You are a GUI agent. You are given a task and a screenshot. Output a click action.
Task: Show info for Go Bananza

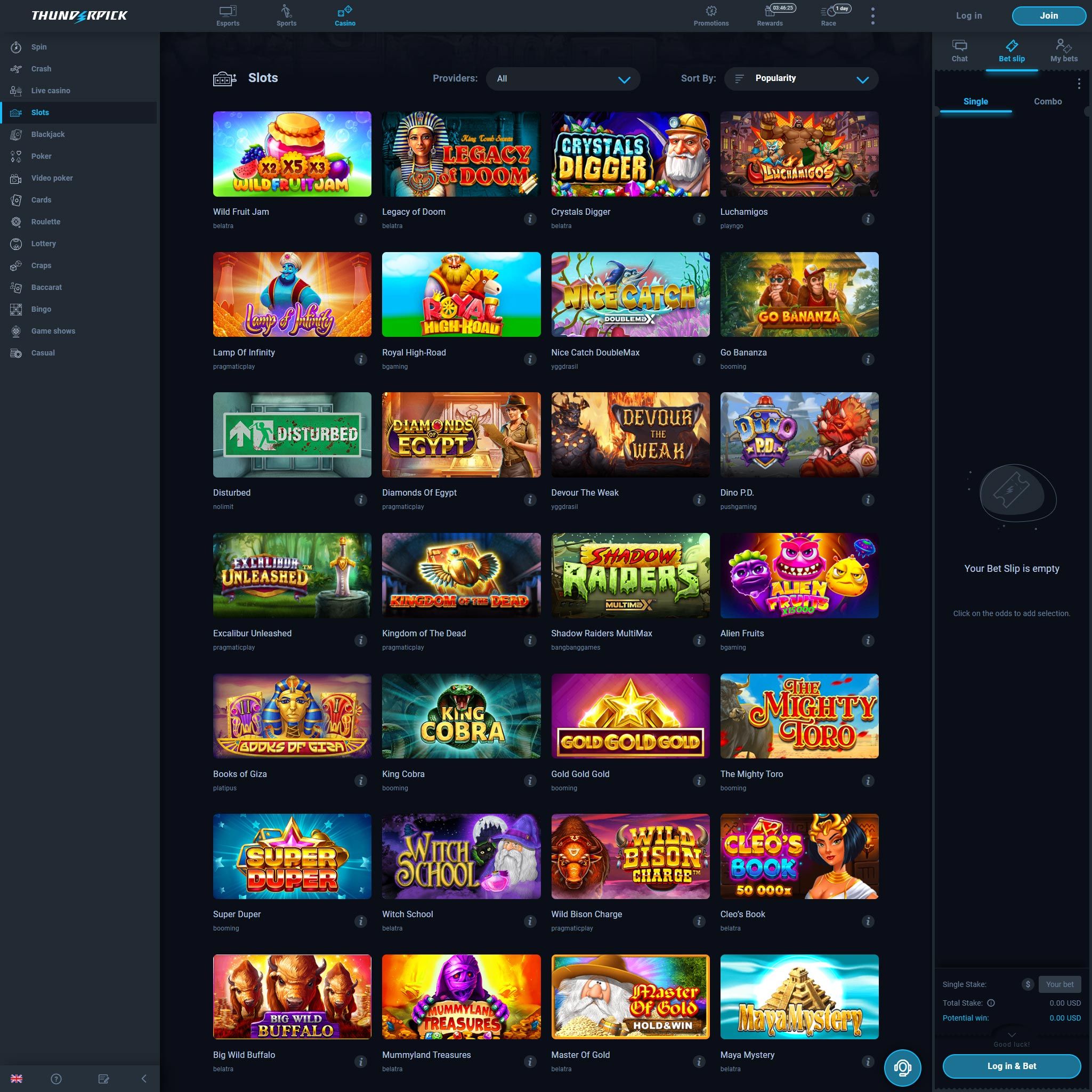click(868, 360)
